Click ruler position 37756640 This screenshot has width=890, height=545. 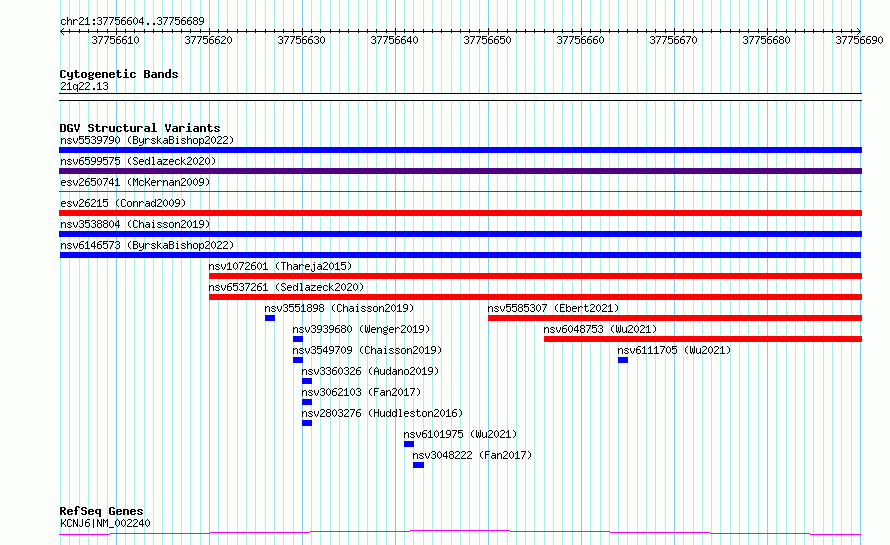pos(394,40)
